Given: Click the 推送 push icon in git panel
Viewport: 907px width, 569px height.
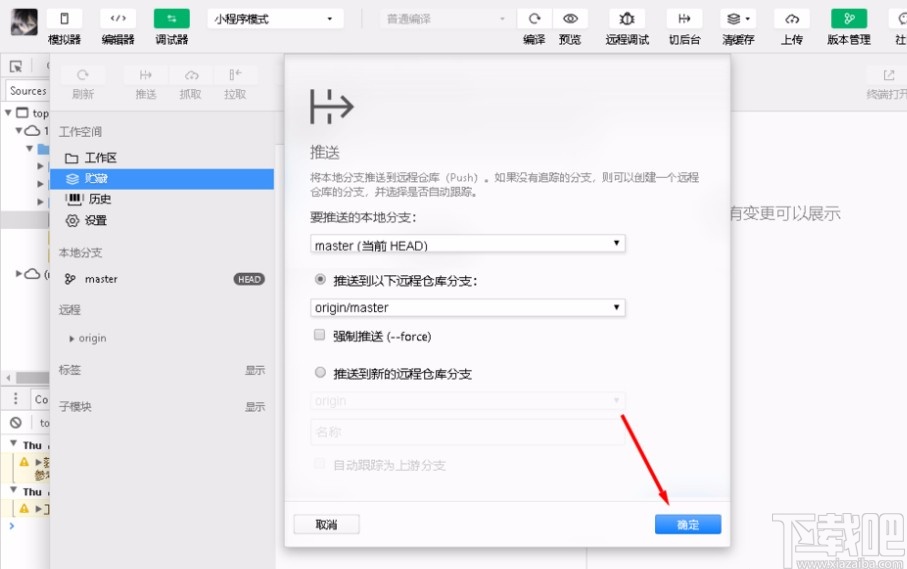Looking at the screenshot, I should [146, 75].
